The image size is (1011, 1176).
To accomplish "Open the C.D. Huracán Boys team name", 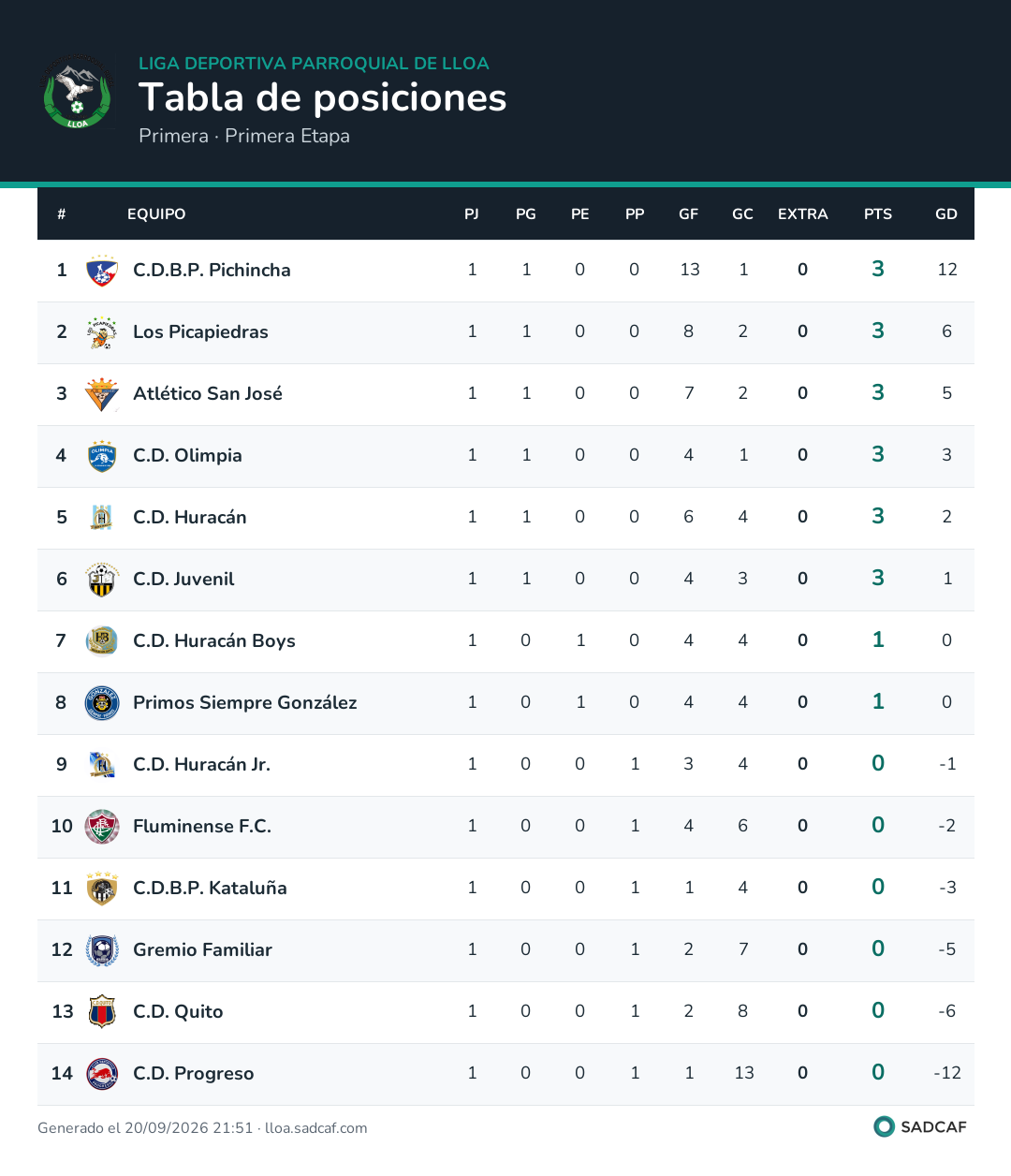I will point(214,640).
